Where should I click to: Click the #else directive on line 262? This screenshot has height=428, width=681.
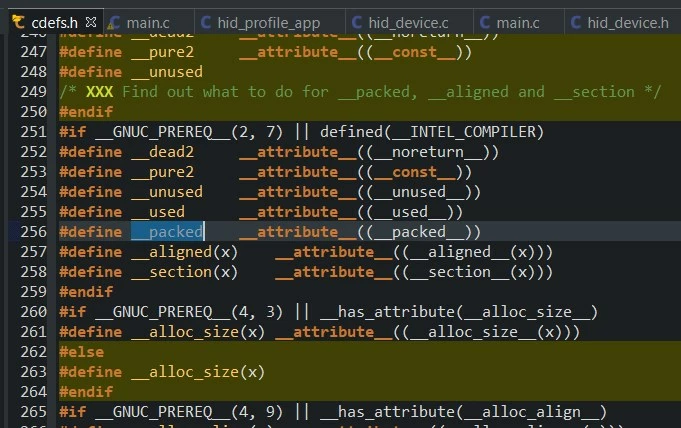coord(82,352)
